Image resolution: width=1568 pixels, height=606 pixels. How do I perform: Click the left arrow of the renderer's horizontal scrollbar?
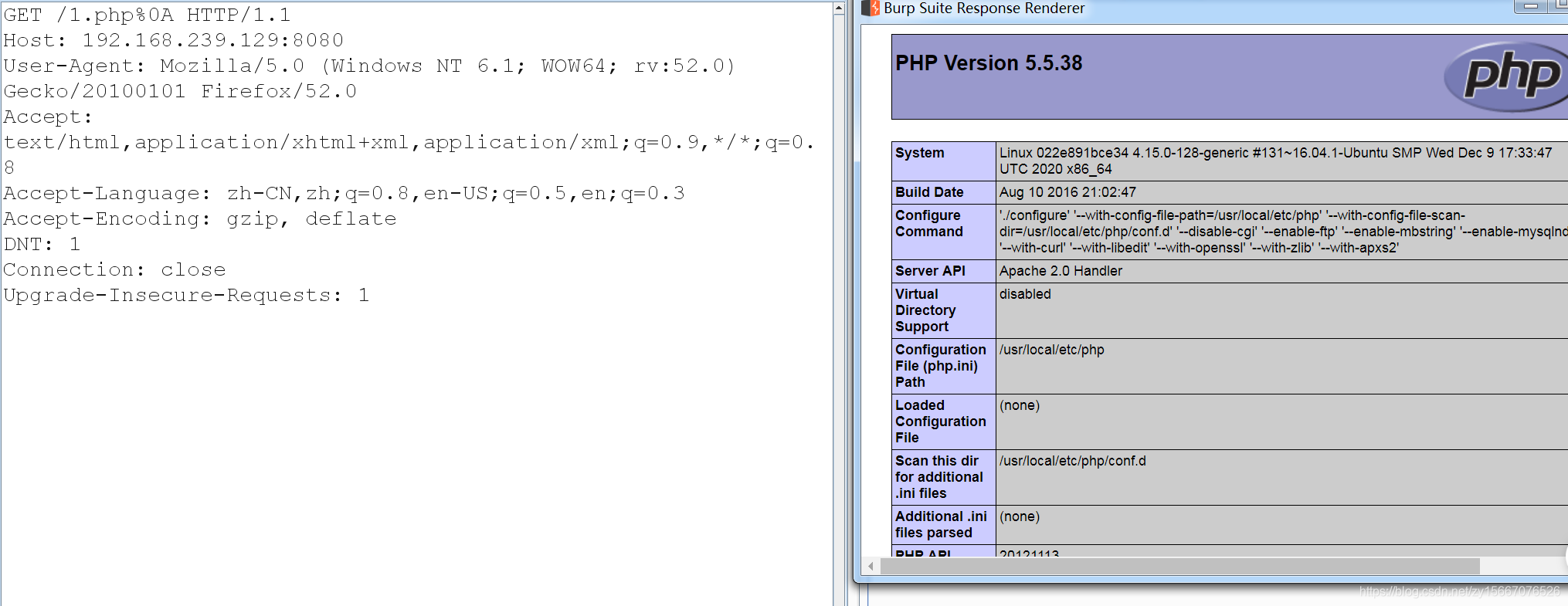point(871,567)
